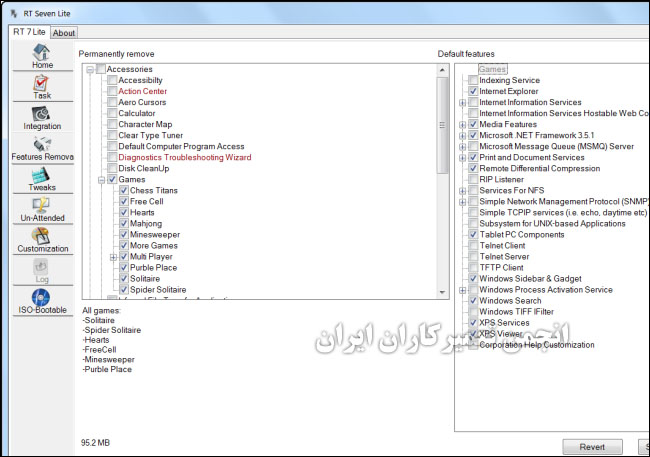Select XPS Services tree item

tap(504, 323)
